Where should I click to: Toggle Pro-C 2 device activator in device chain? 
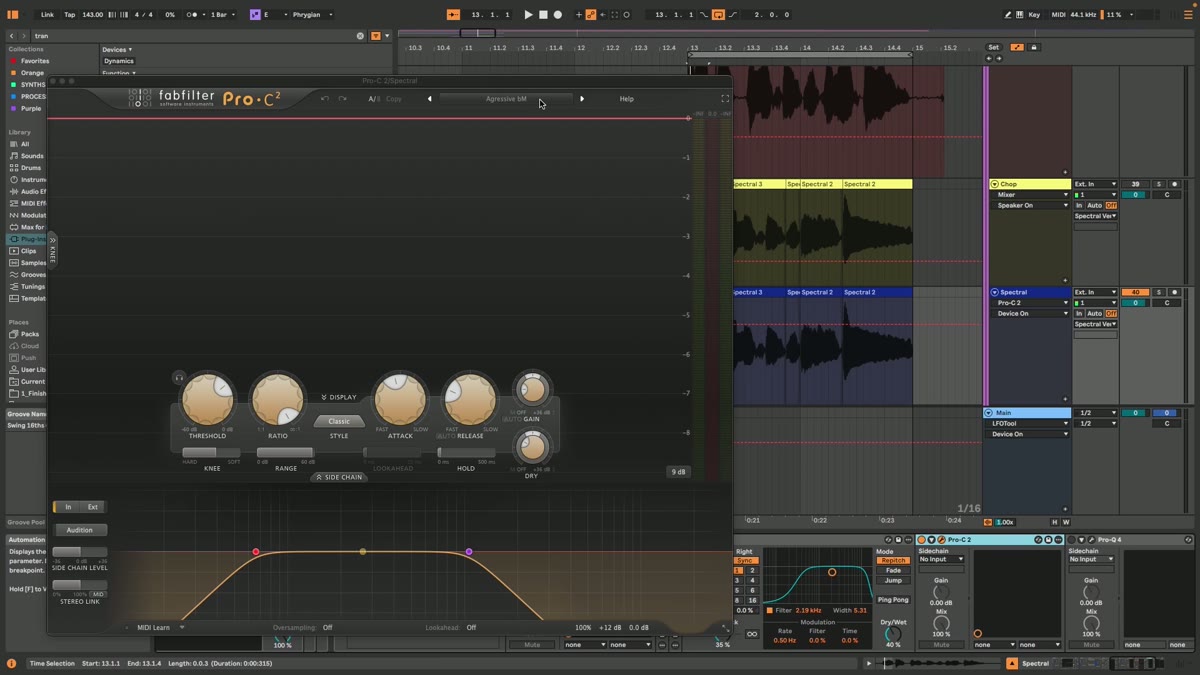tap(922, 540)
